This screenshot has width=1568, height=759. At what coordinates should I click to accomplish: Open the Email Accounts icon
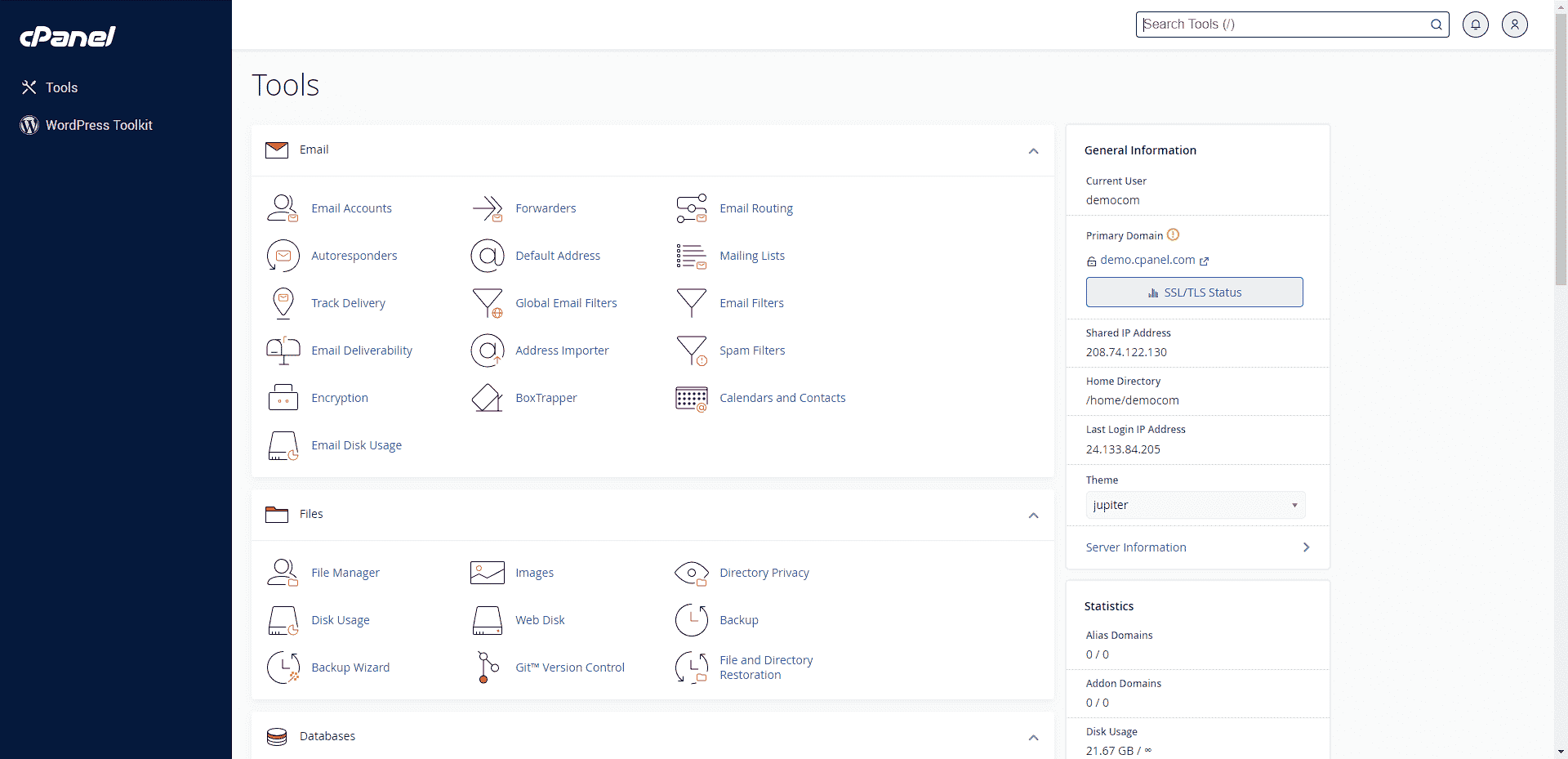[x=283, y=208]
